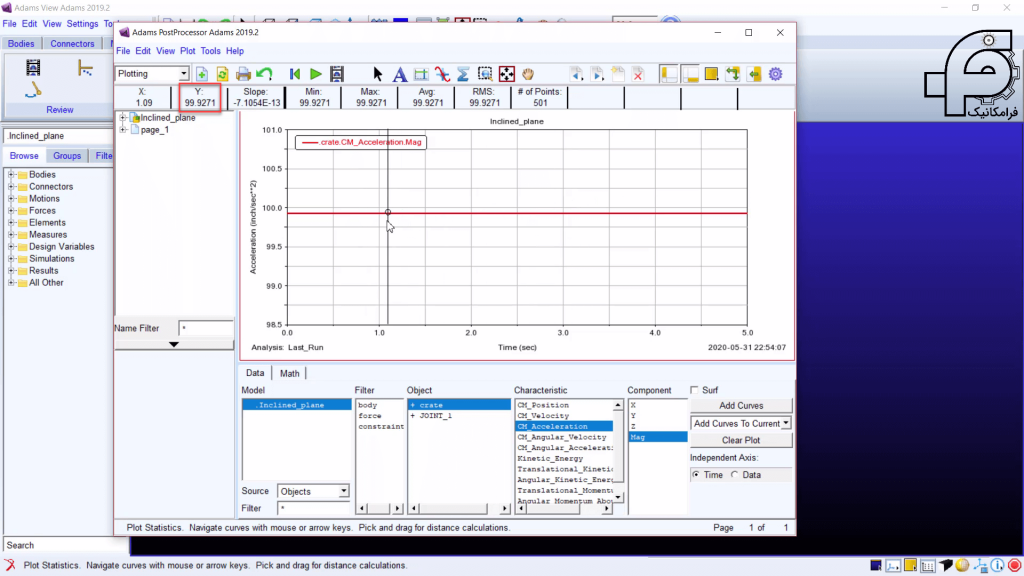The height and width of the screenshot is (576, 1024).
Task: Switch to the Math tab
Action: 289,374
